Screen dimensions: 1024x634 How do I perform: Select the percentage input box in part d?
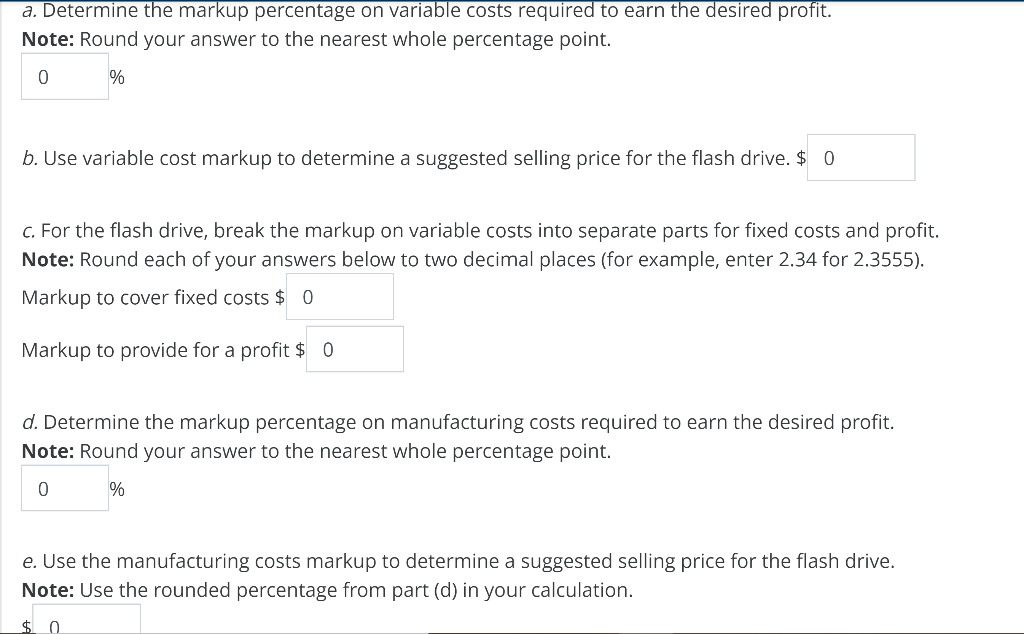click(64, 488)
